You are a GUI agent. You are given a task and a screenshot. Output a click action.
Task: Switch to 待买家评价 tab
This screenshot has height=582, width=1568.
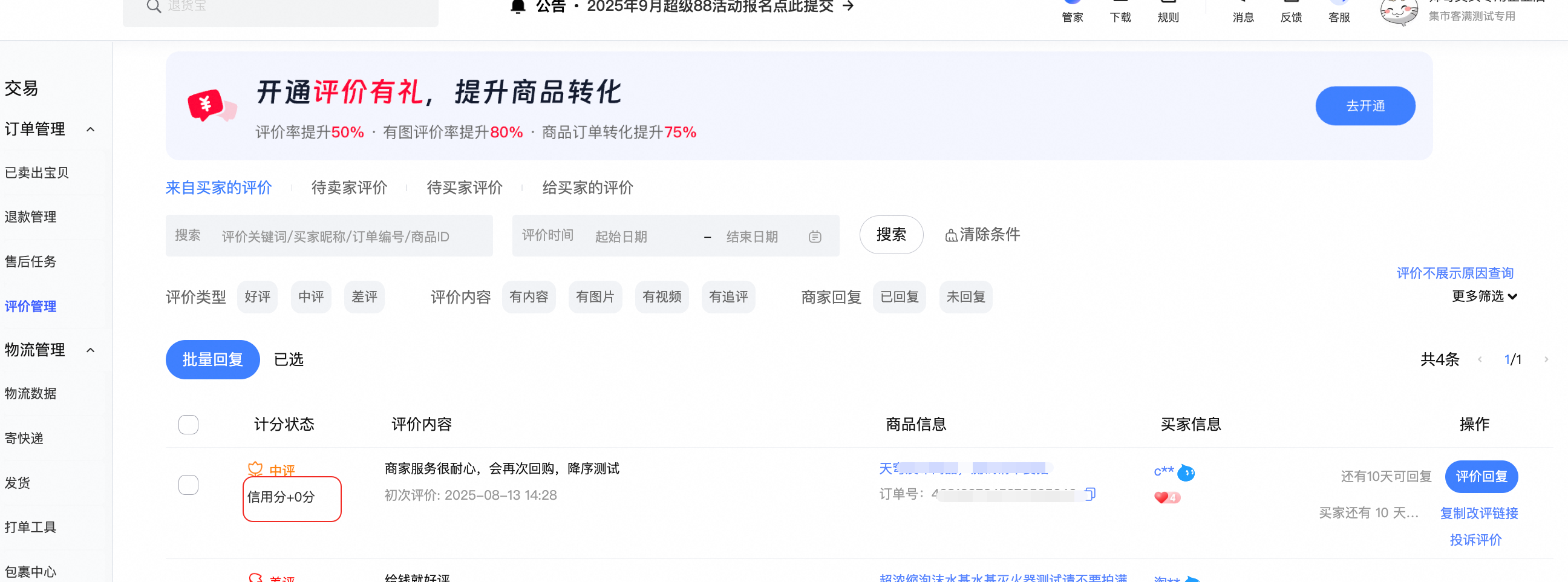[465, 188]
